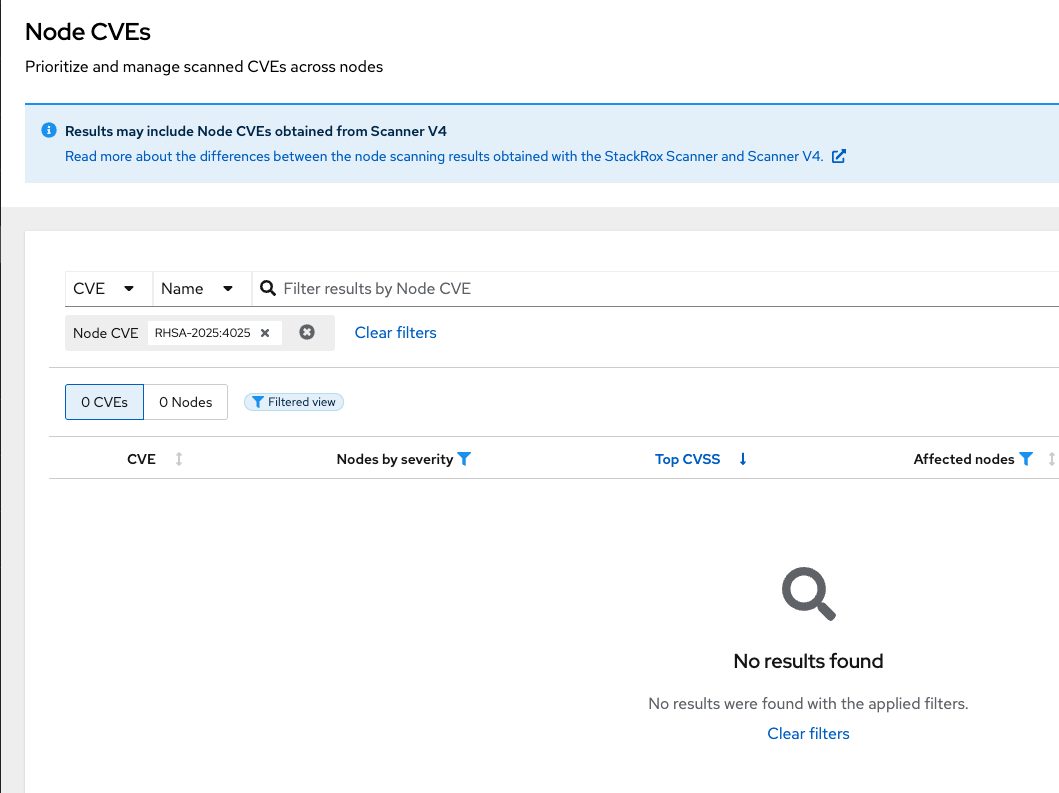Click the Nodes by severity column header

click(395, 459)
